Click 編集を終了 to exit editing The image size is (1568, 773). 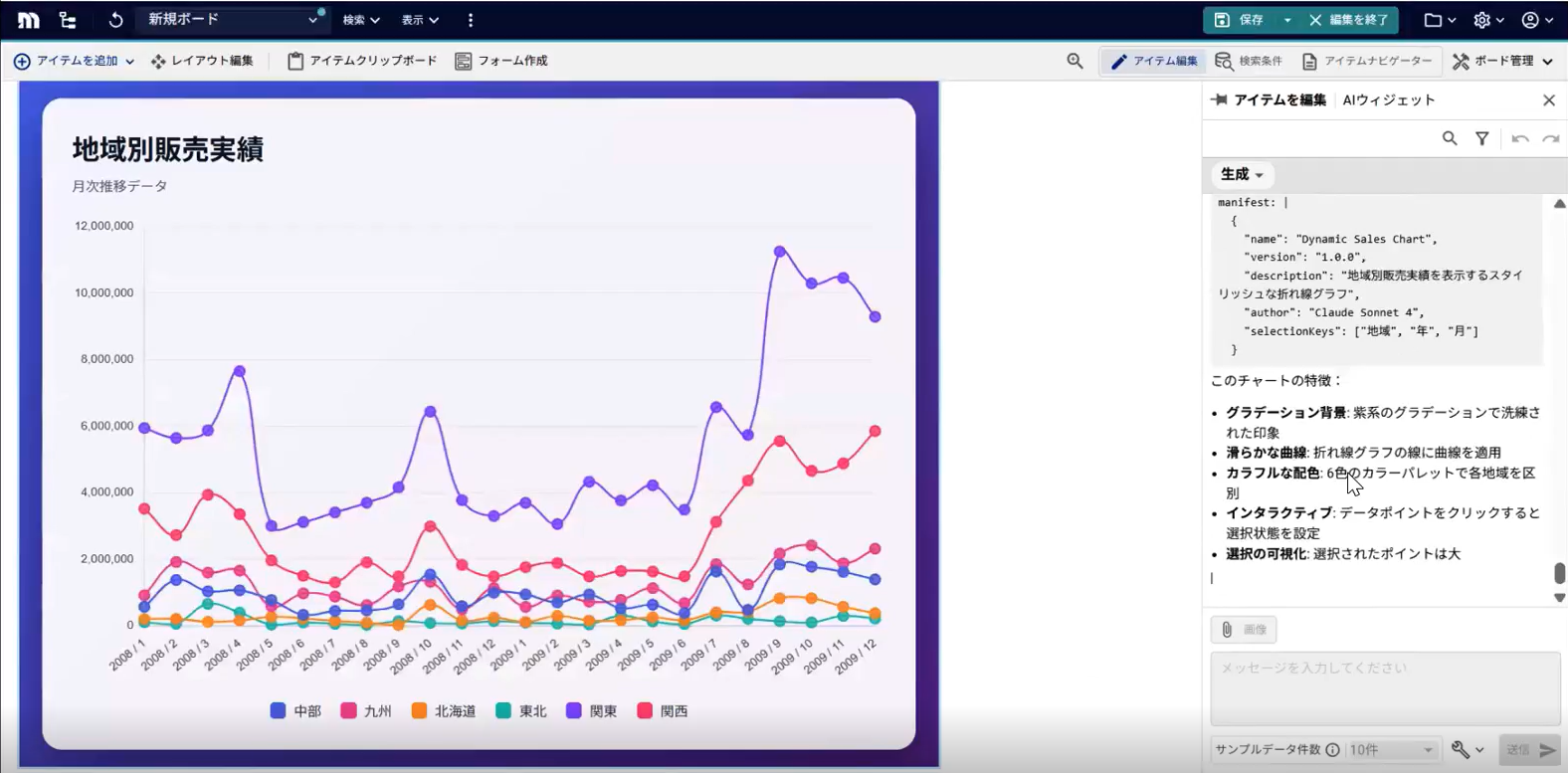click(1348, 20)
